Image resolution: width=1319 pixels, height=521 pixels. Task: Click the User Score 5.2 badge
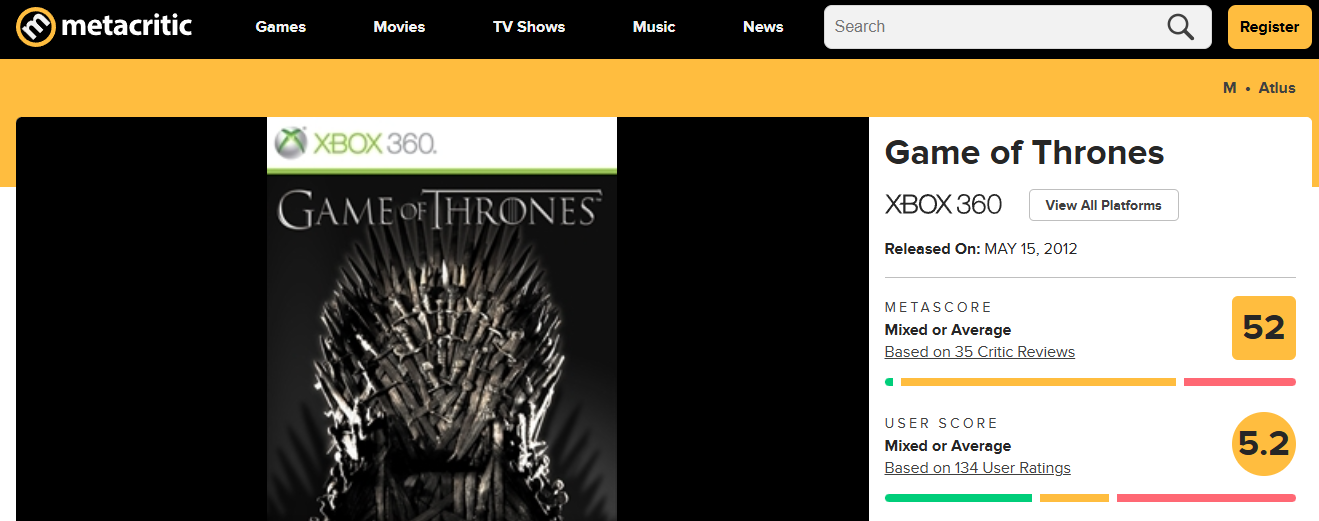pos(1264,444)
